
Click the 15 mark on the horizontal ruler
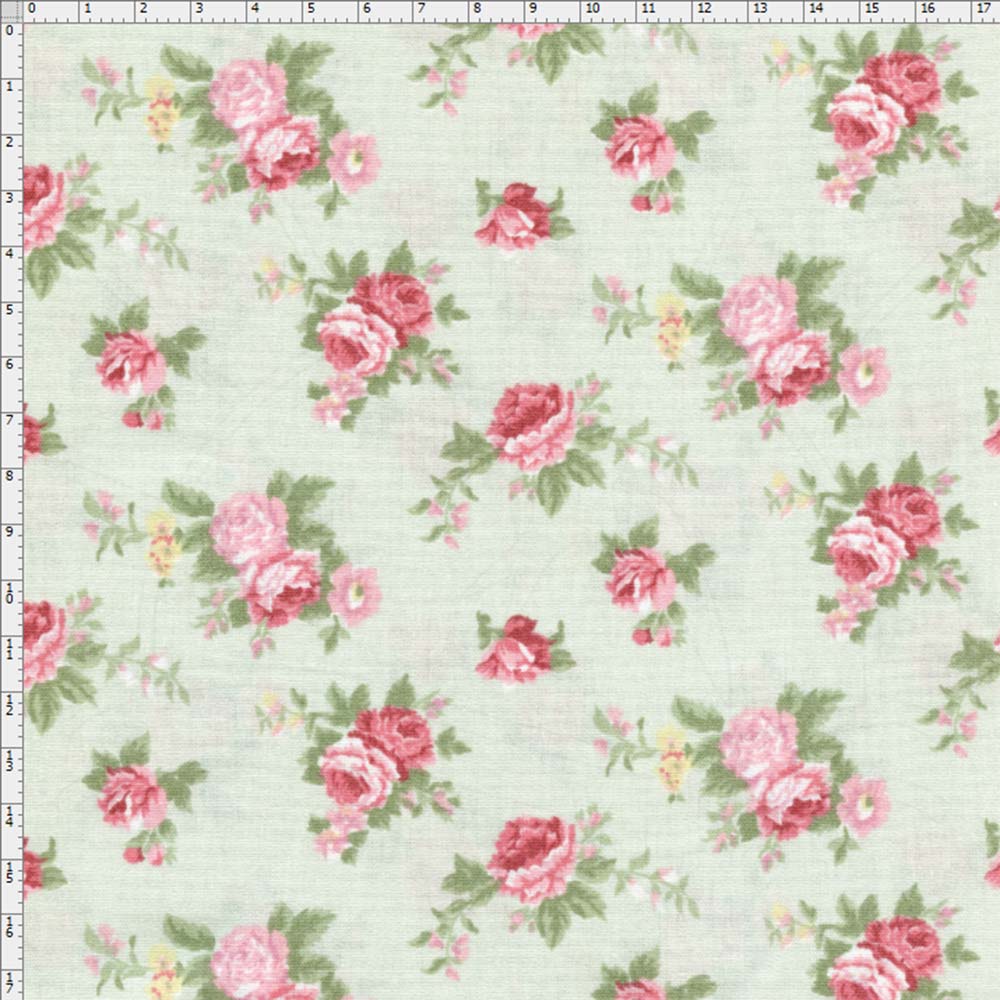[872, 9]
